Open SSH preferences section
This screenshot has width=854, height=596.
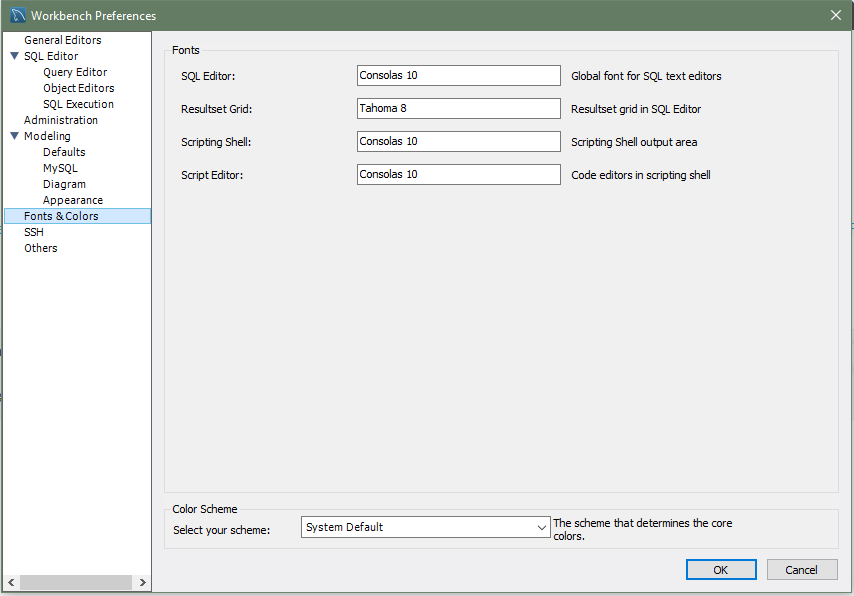(34, 232)
